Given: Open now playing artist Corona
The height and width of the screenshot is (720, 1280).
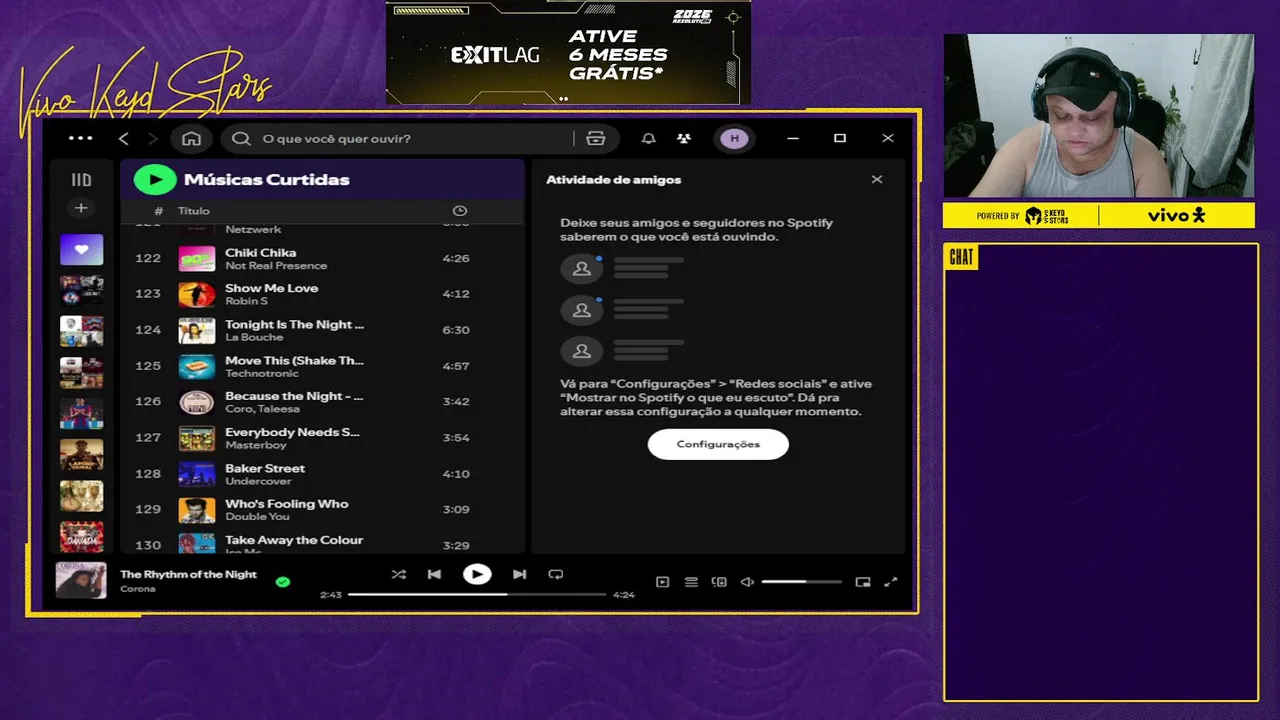Looking at the screenshot, I should point(138,589).
